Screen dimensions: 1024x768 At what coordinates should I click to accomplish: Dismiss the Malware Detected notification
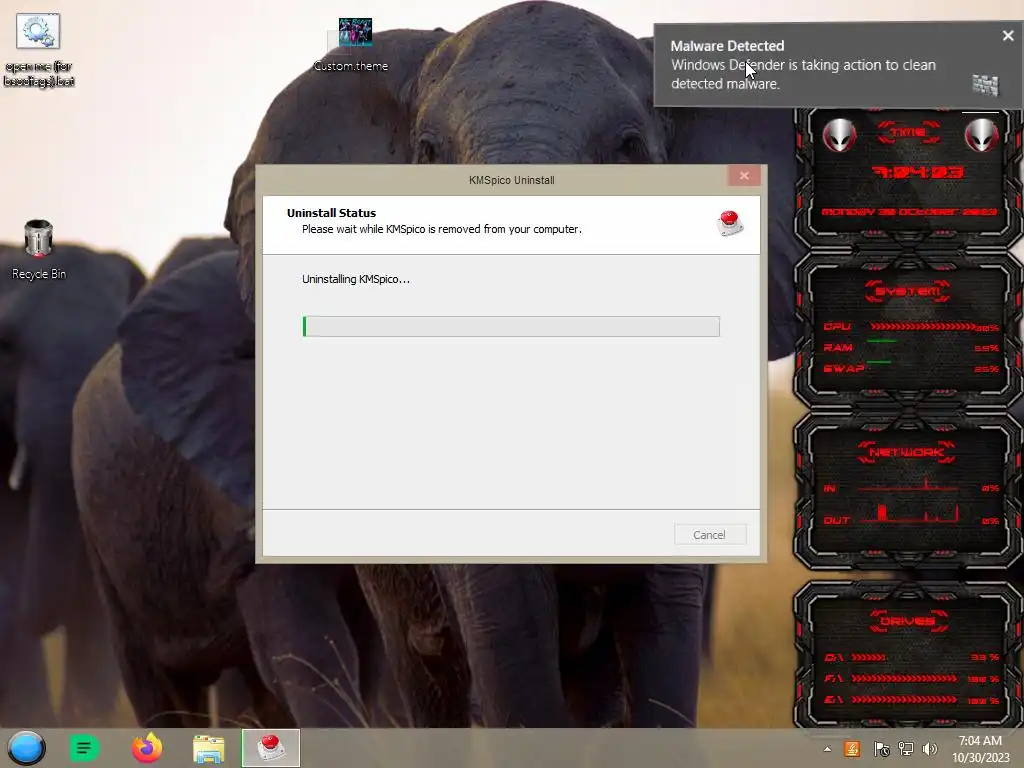[1008, 36]
